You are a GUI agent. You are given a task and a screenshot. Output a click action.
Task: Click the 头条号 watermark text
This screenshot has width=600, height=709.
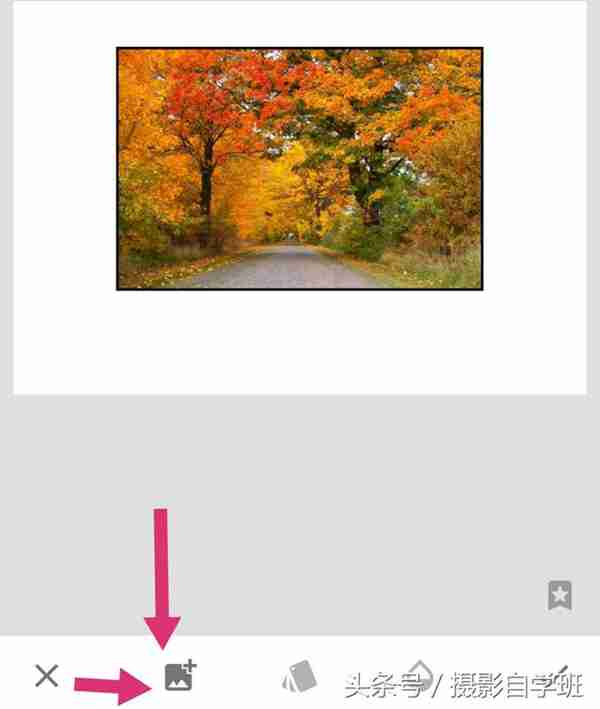click(x=384, y=685)
